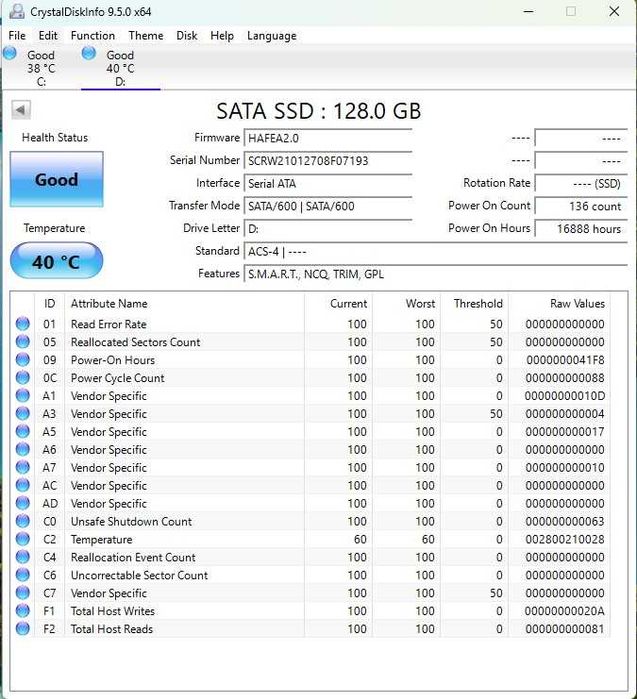Click the CrystalDiskInfo app icon in title bar

pos(16,12)
